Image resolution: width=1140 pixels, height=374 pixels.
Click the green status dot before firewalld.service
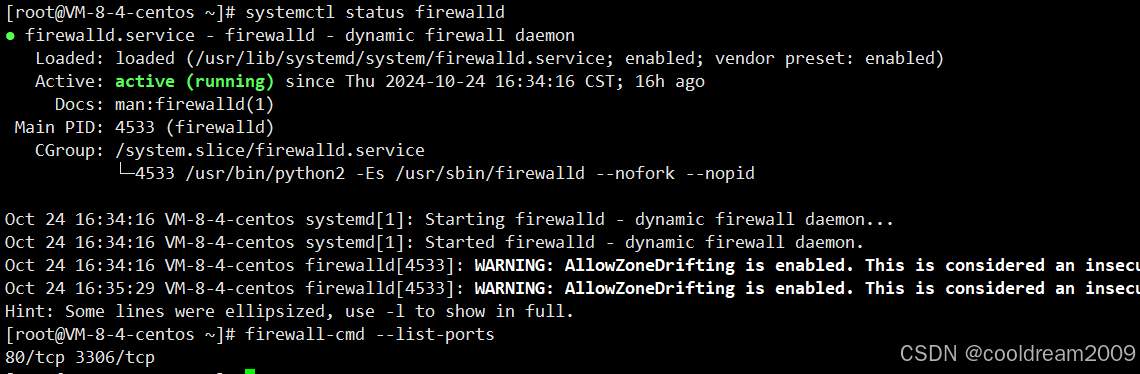click(10, 36)
